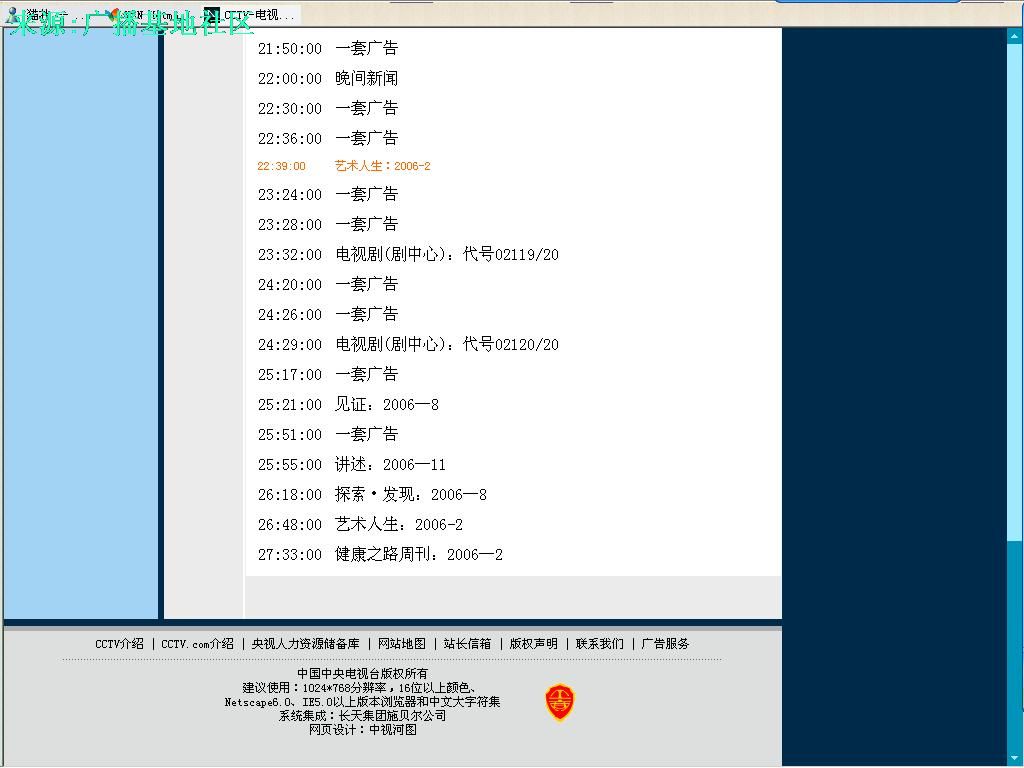Click the 电视剧 代号02120/20 schedule entry
Viewport: 1024px width, 768px height.
(x=446, y=345)
